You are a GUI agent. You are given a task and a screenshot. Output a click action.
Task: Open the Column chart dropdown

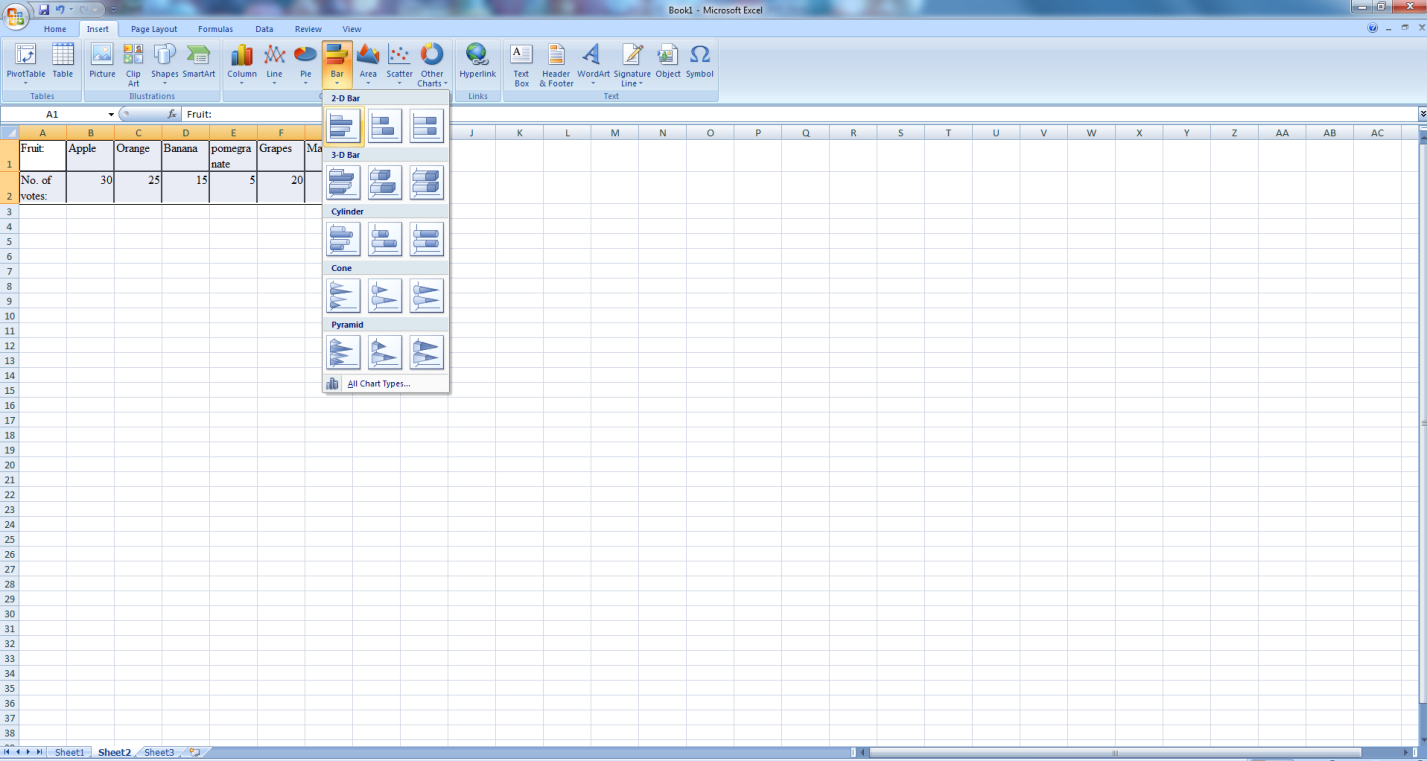click(x=242, y=64)
